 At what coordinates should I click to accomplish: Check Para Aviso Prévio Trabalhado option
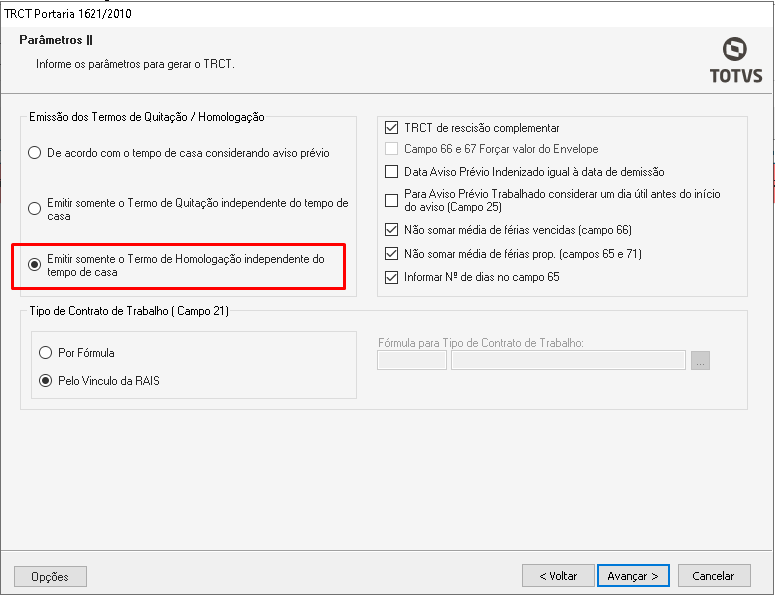391,200
